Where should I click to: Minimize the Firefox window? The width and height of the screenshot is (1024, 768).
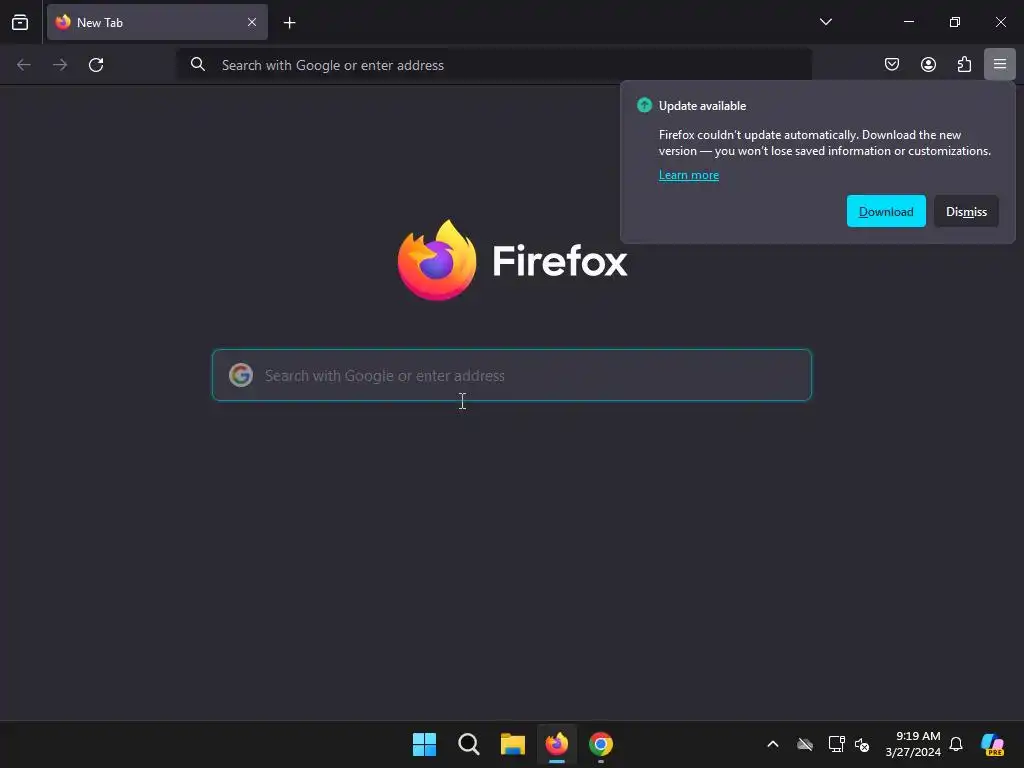(908, 22)
